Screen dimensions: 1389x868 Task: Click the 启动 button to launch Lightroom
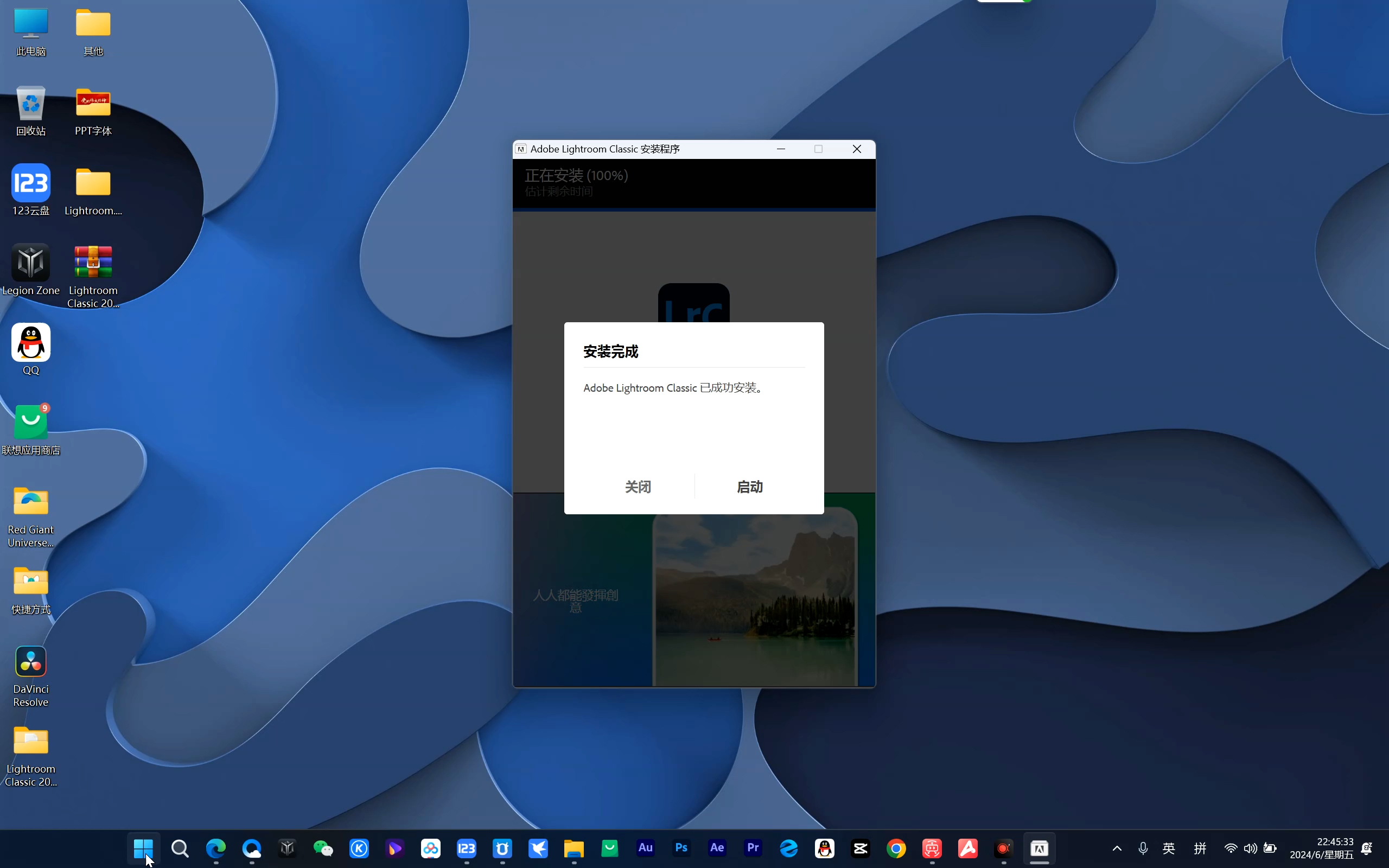click(750, 487)
